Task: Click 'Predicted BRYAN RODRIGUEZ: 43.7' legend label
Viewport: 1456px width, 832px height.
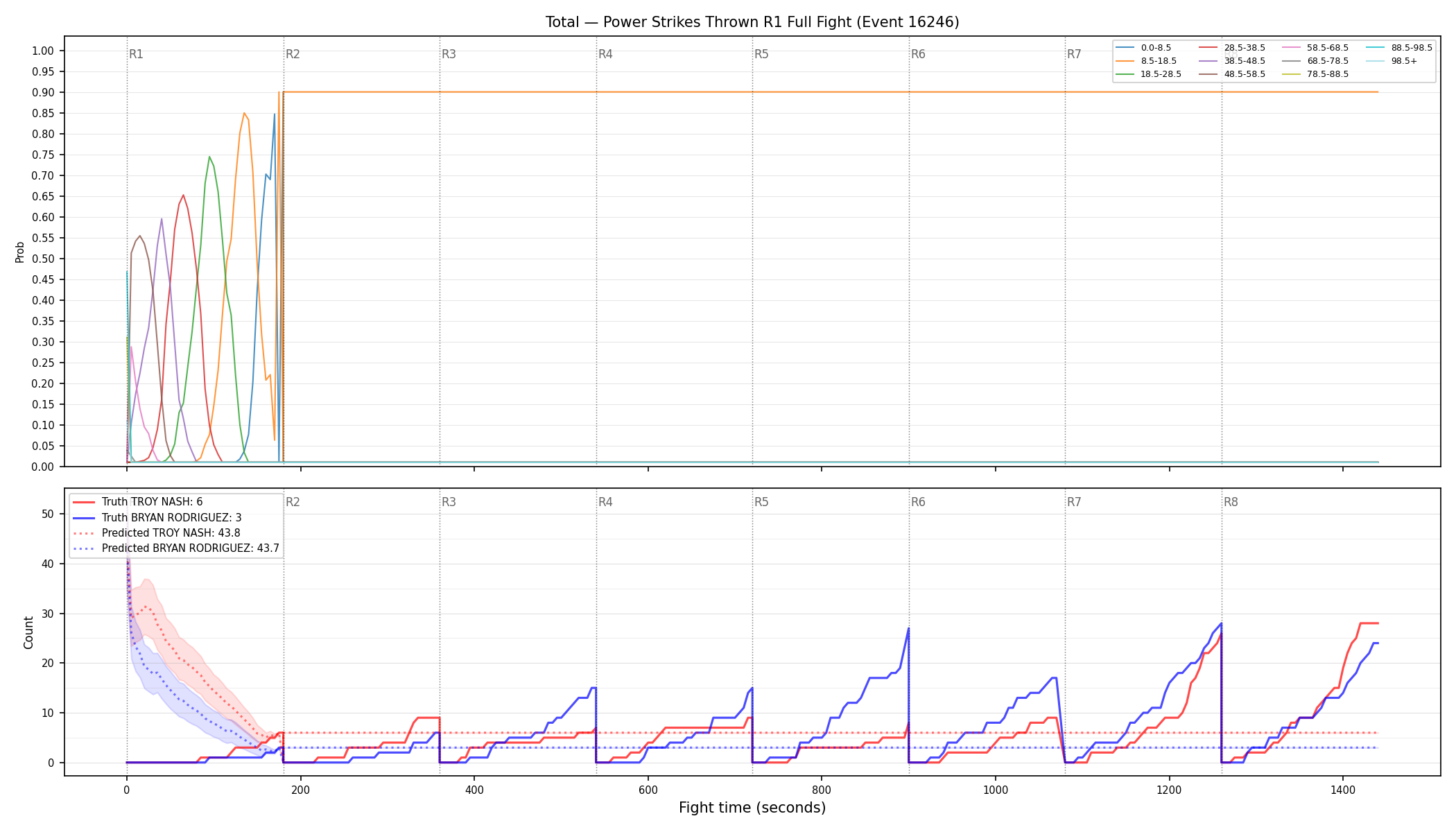Action: click(x=191, y=548)
